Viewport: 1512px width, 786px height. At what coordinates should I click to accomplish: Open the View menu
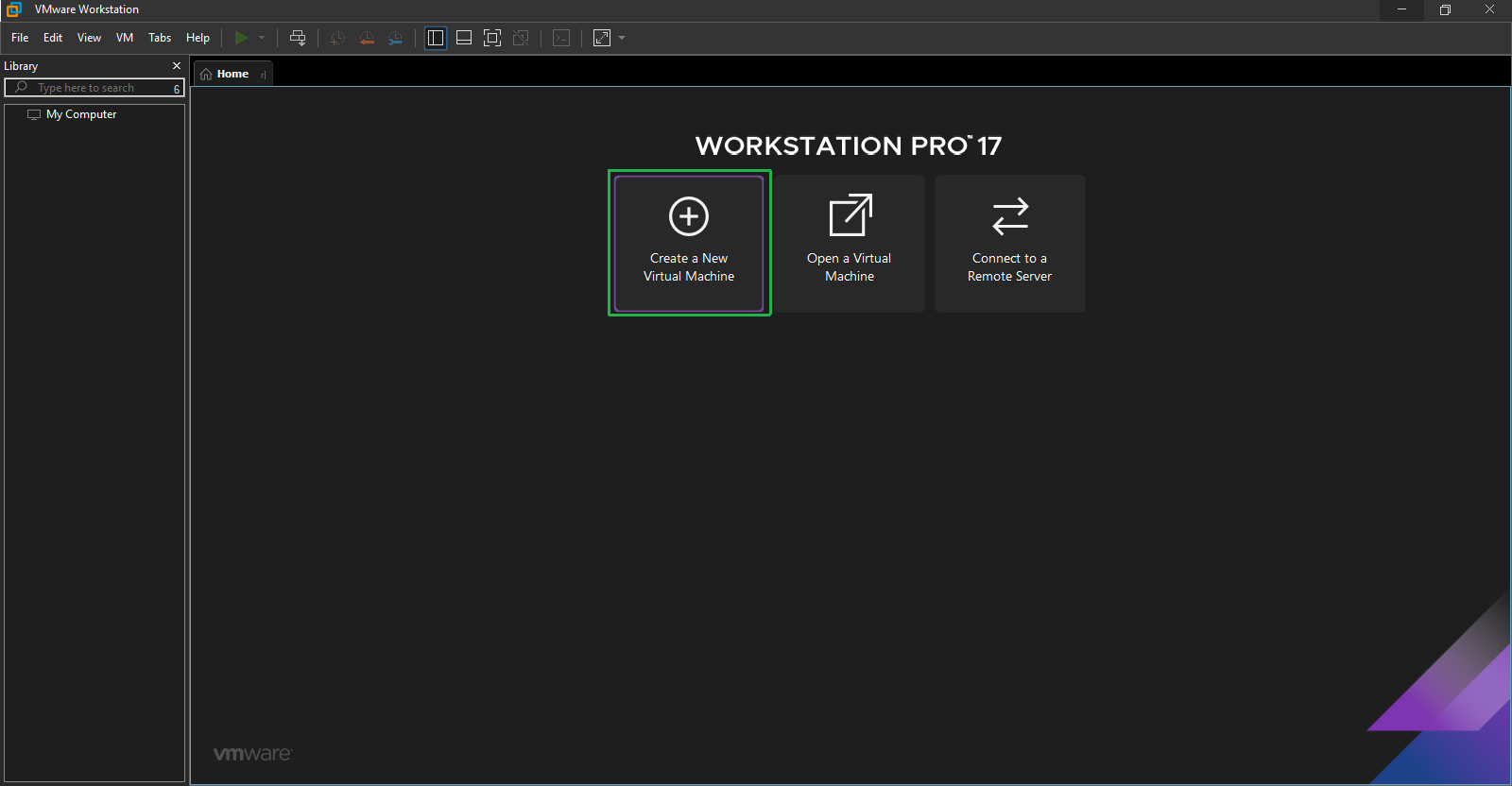pos(89,38)
